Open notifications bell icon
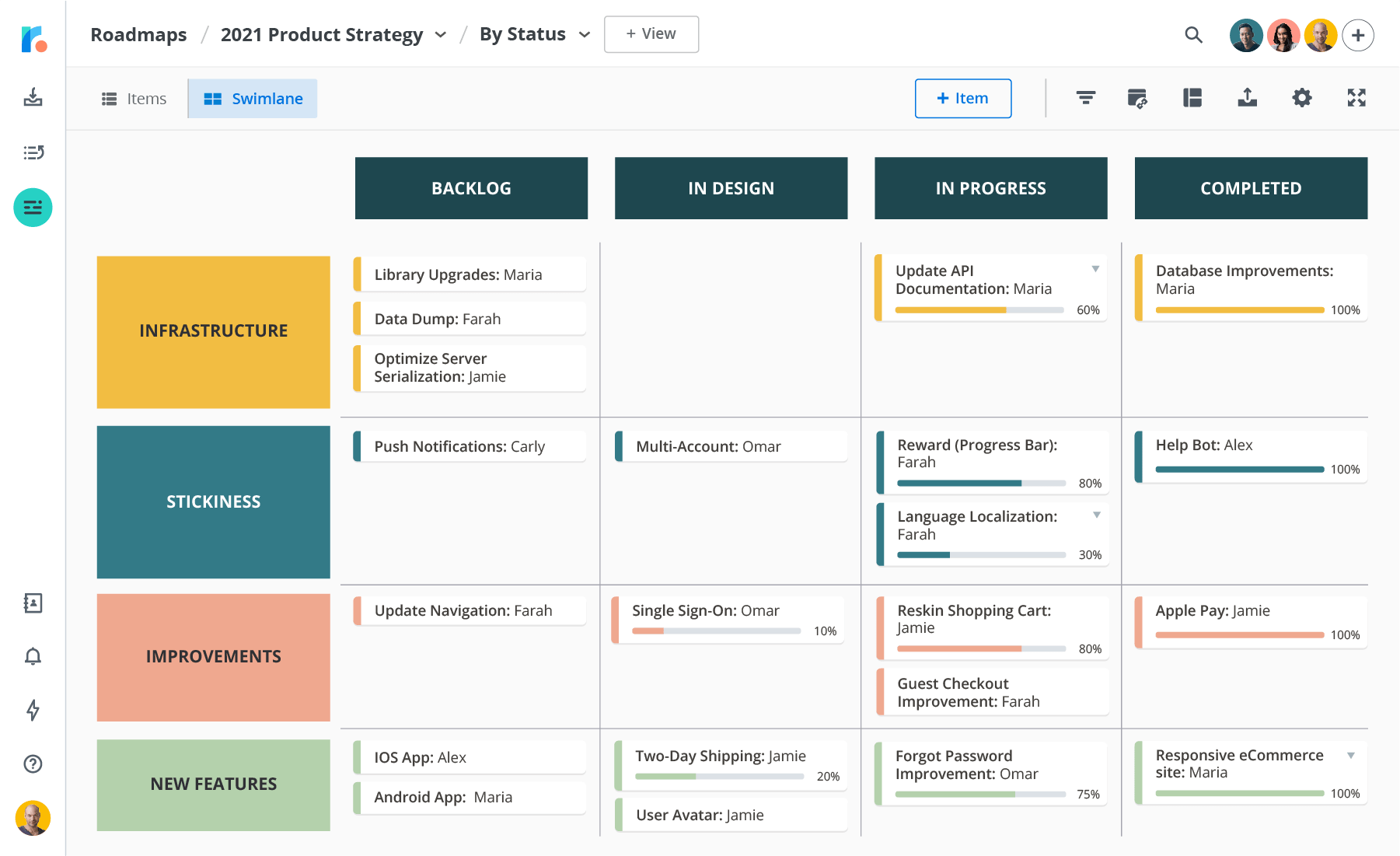The width and height of the screenshot is (1400, 856). coord(33,656)
